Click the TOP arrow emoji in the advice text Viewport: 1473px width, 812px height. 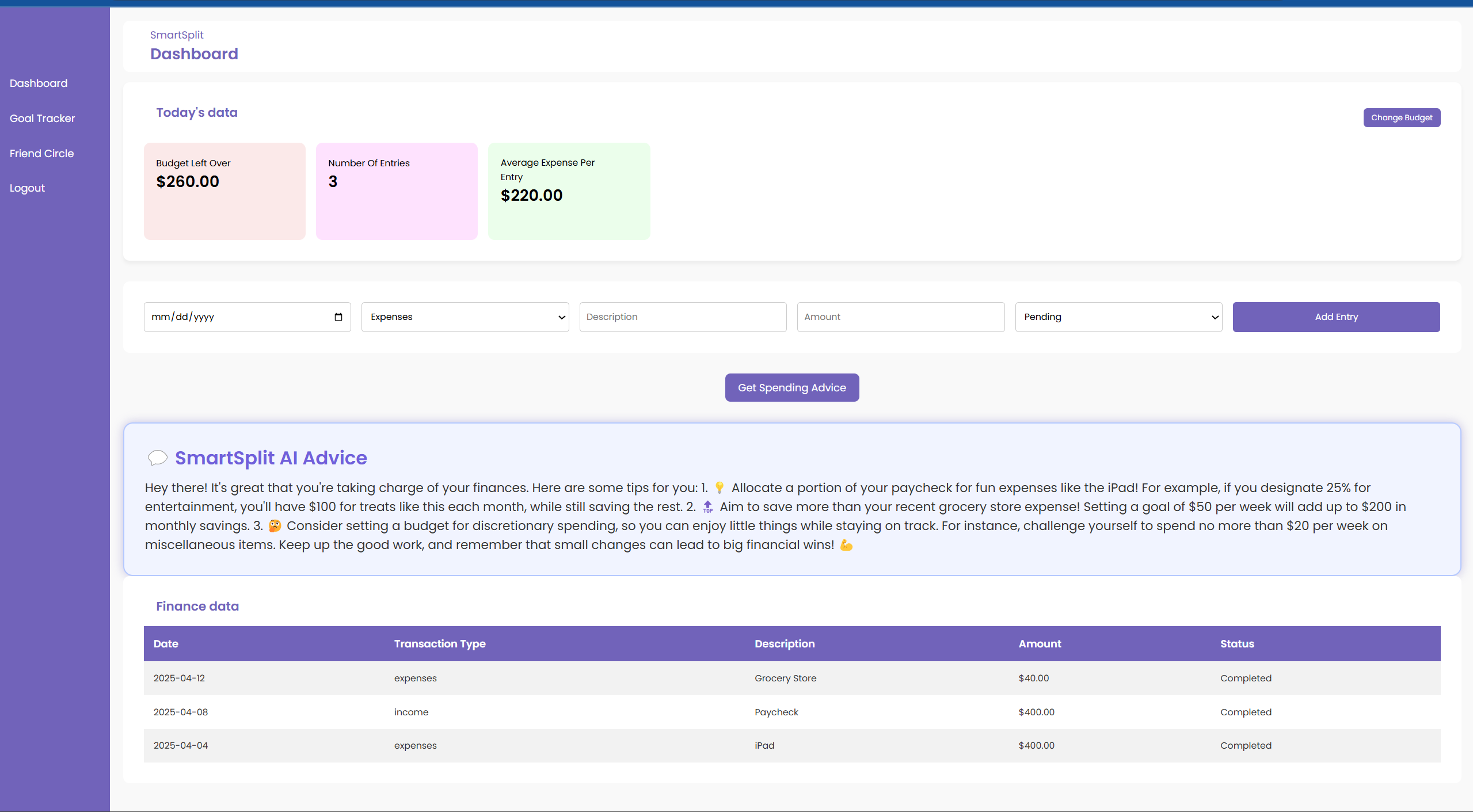click(707, 507)
